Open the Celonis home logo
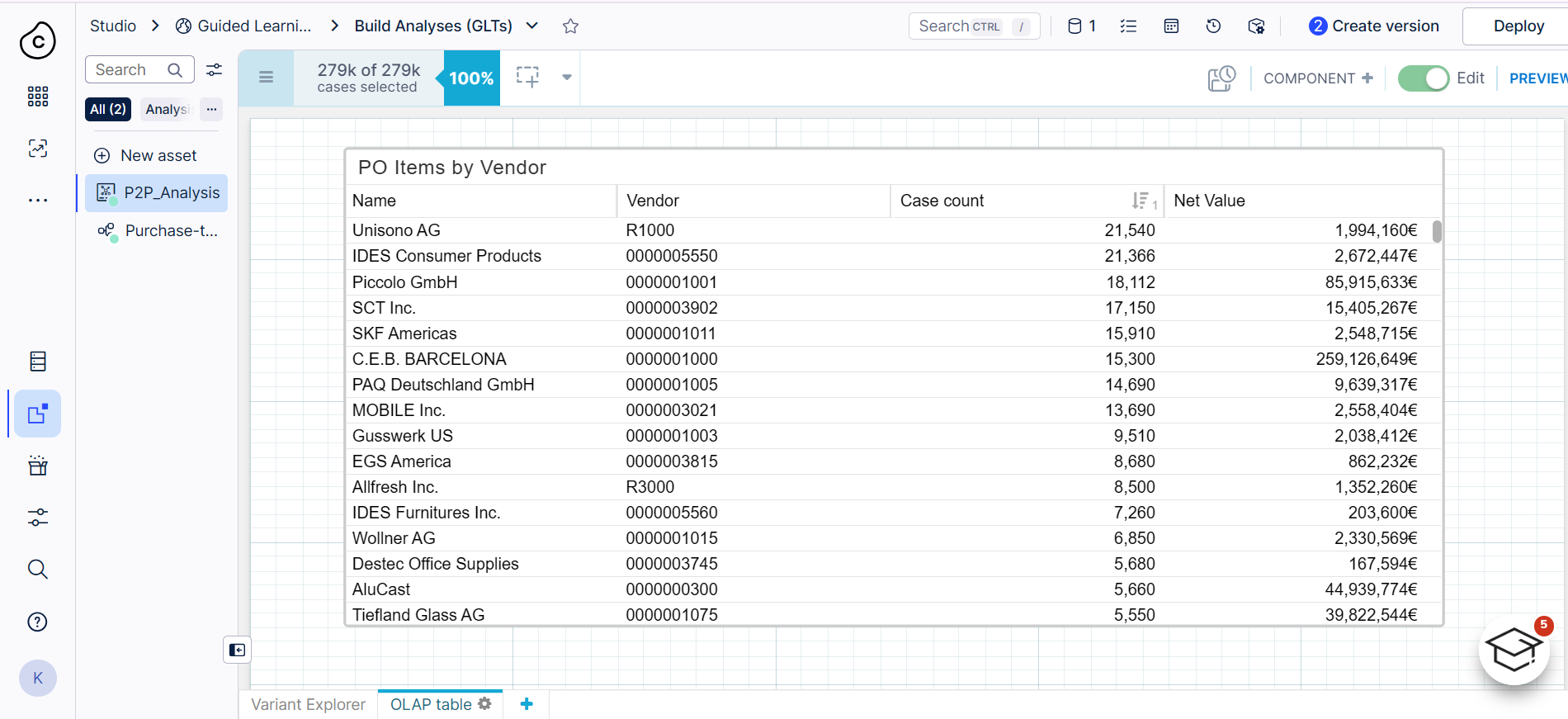Image resolution: width=1568 pixels, height=719 pixels. click(38, 40)
